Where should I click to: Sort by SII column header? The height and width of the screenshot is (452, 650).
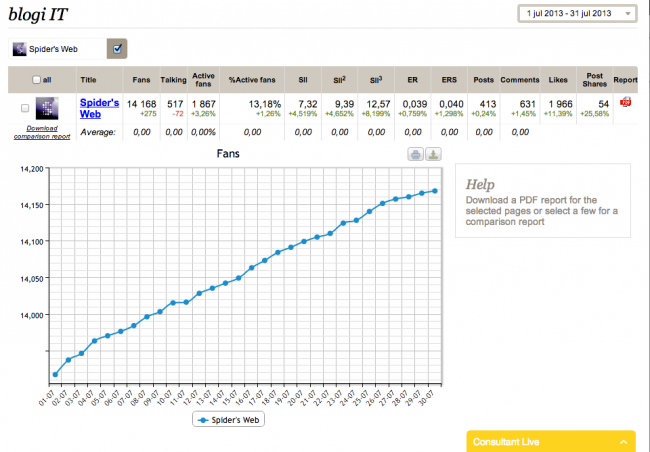[303, 80]
